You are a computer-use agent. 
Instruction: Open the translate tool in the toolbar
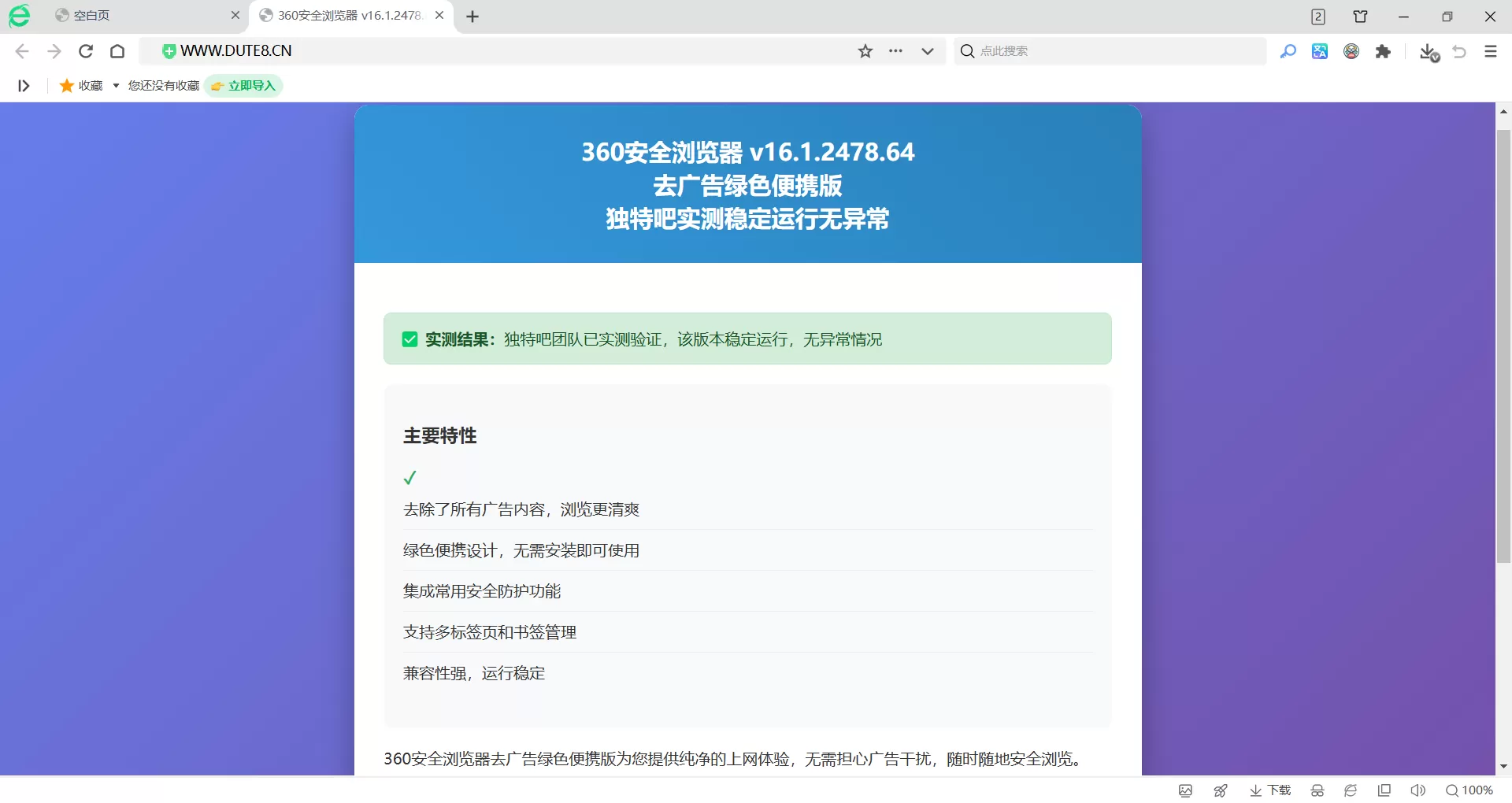click(x=1319, y=50)
